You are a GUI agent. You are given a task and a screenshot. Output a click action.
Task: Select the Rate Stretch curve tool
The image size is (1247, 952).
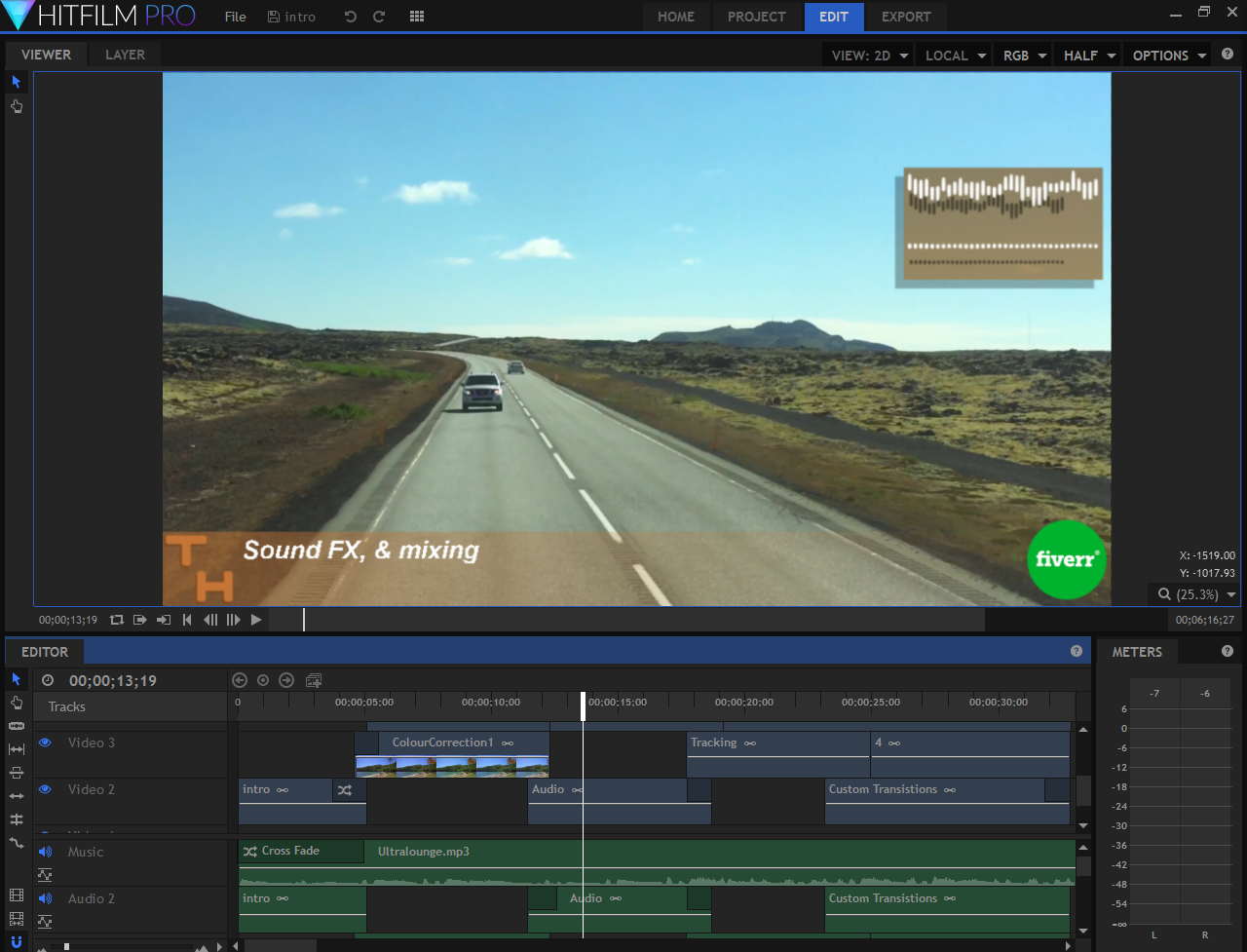(x=16, y=842)
